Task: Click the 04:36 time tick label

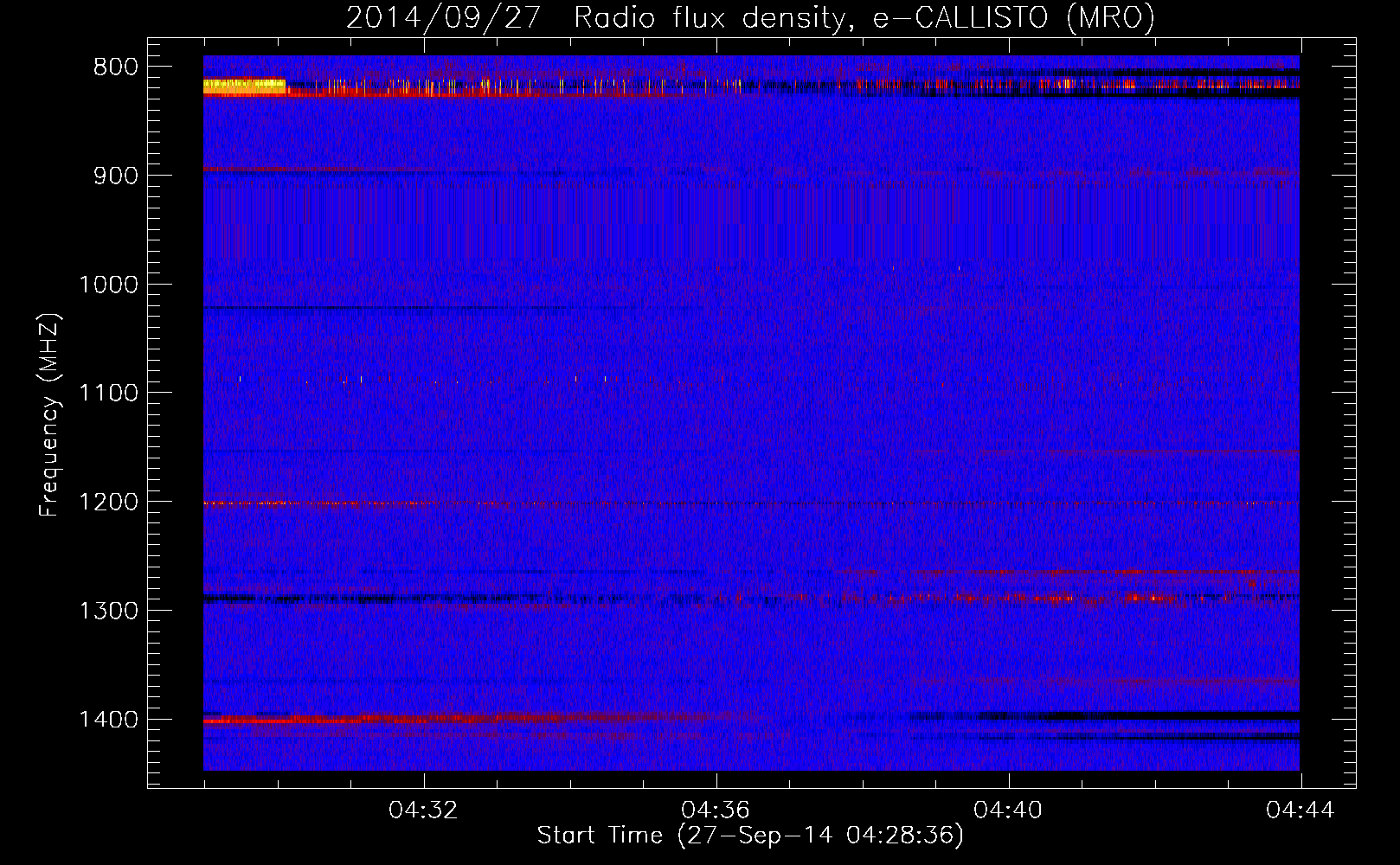Action: coord(716,811)
